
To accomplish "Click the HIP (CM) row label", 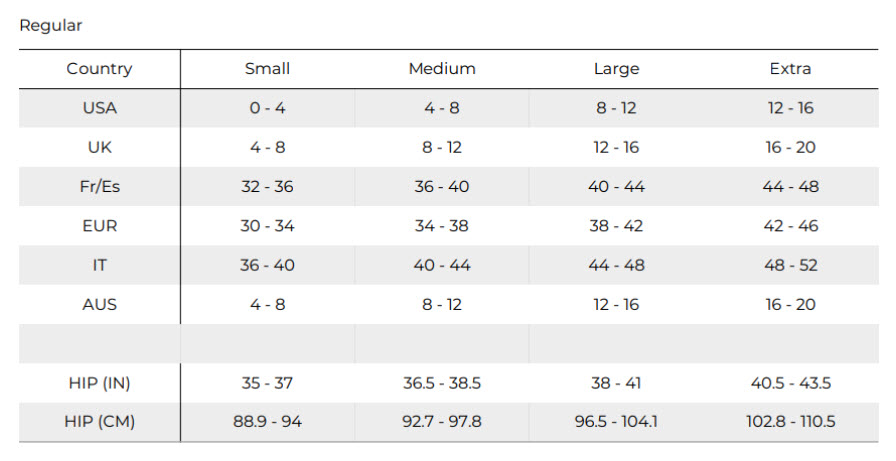I will click(99, 422).
